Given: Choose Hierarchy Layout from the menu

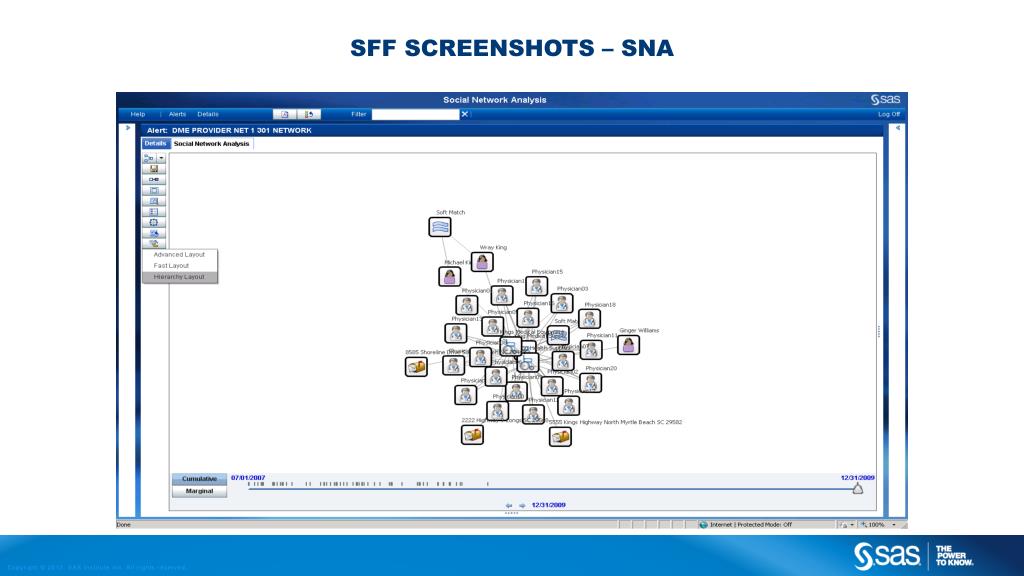Looking at the screenshot, I should (180, 277).
